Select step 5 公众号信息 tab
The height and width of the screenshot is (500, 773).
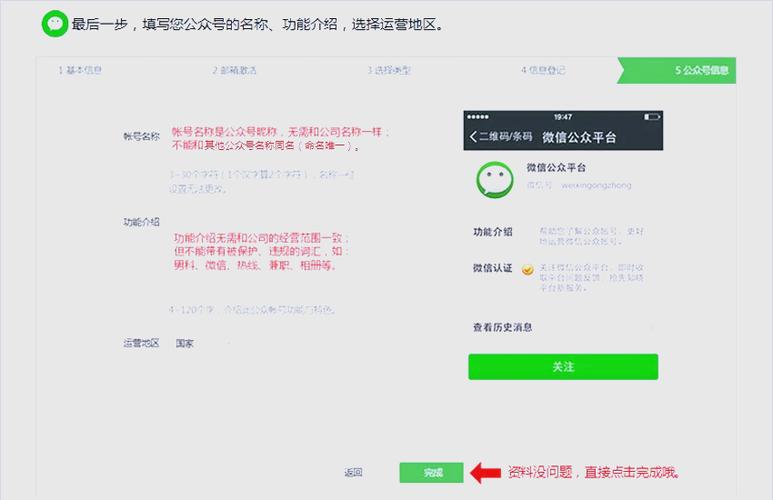pyautogui.click(x=678, y=70)
